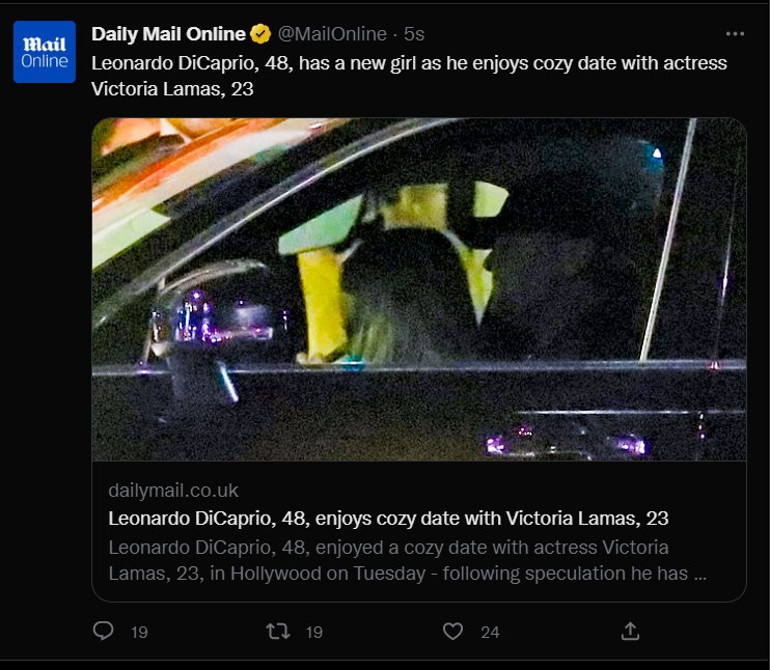The width and height of the screenshot is (770, 670).
Task: Retweet using the retweet arrows icon
Action: (x=277, y=631)
